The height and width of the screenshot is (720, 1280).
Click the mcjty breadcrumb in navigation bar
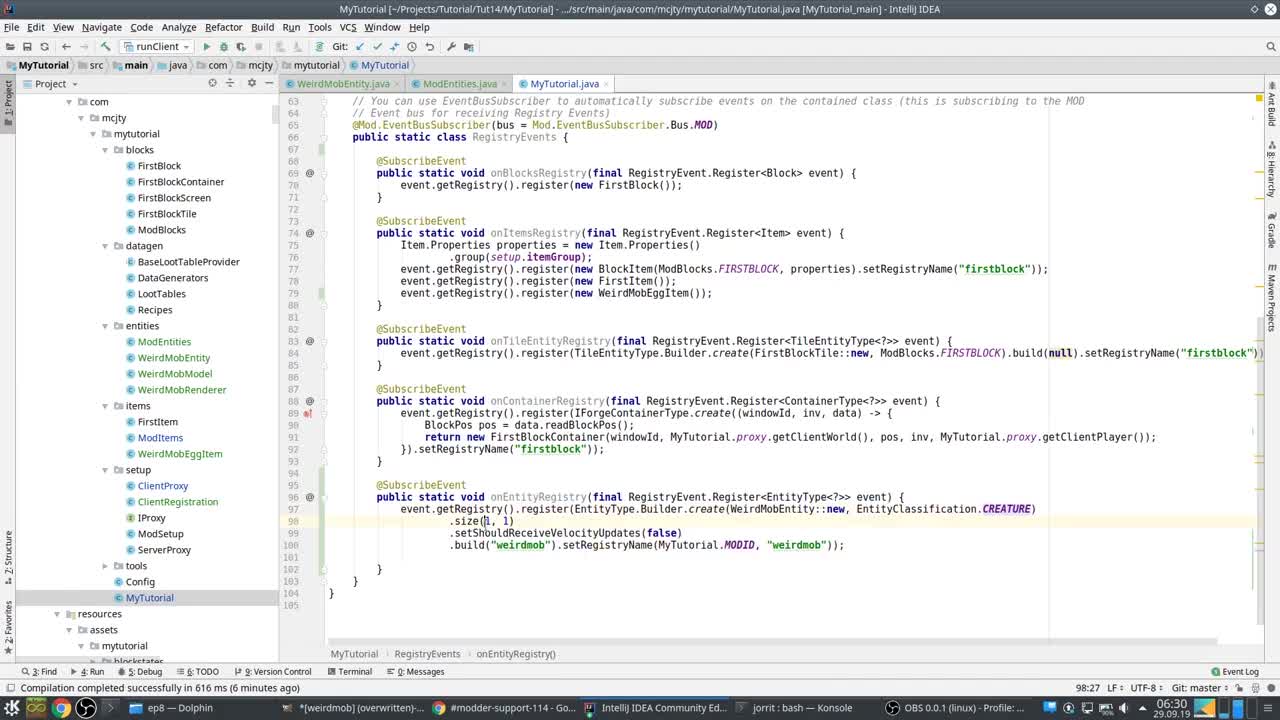click(255, 65)
